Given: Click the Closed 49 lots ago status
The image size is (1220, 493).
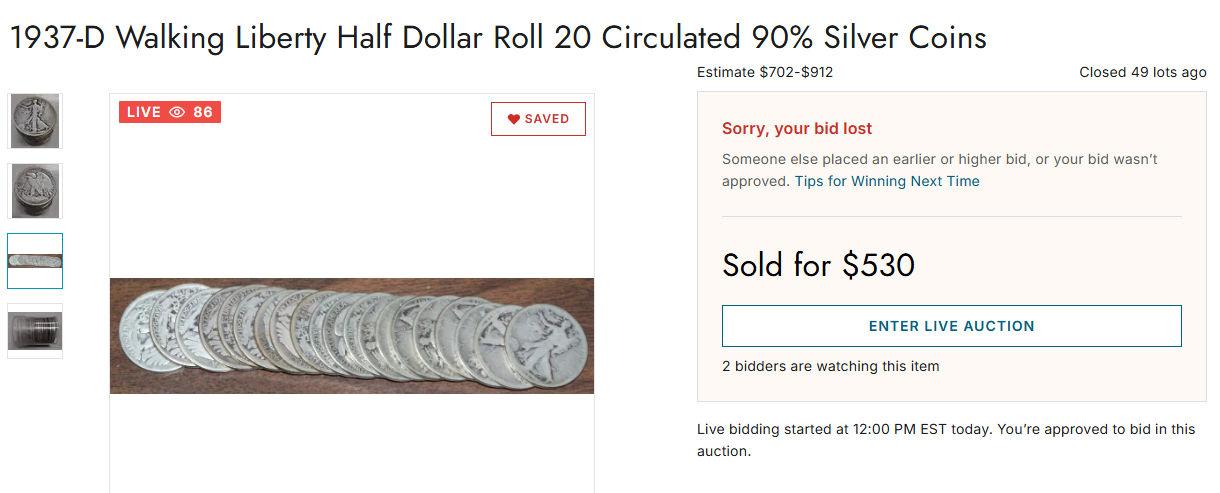Looking at the screenshot, I should (1142, 72).
